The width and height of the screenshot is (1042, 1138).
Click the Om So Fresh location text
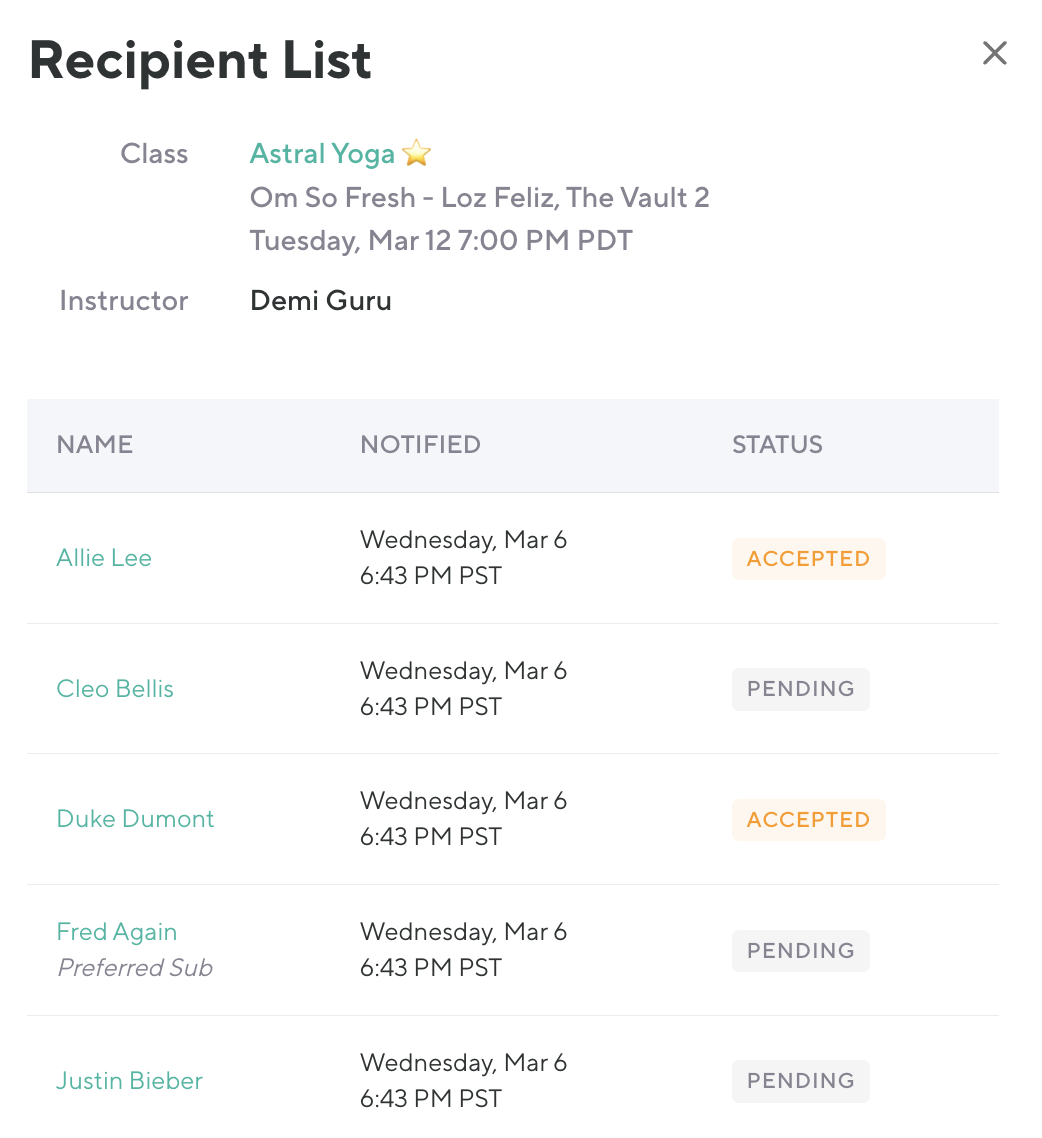coord(479,198)
